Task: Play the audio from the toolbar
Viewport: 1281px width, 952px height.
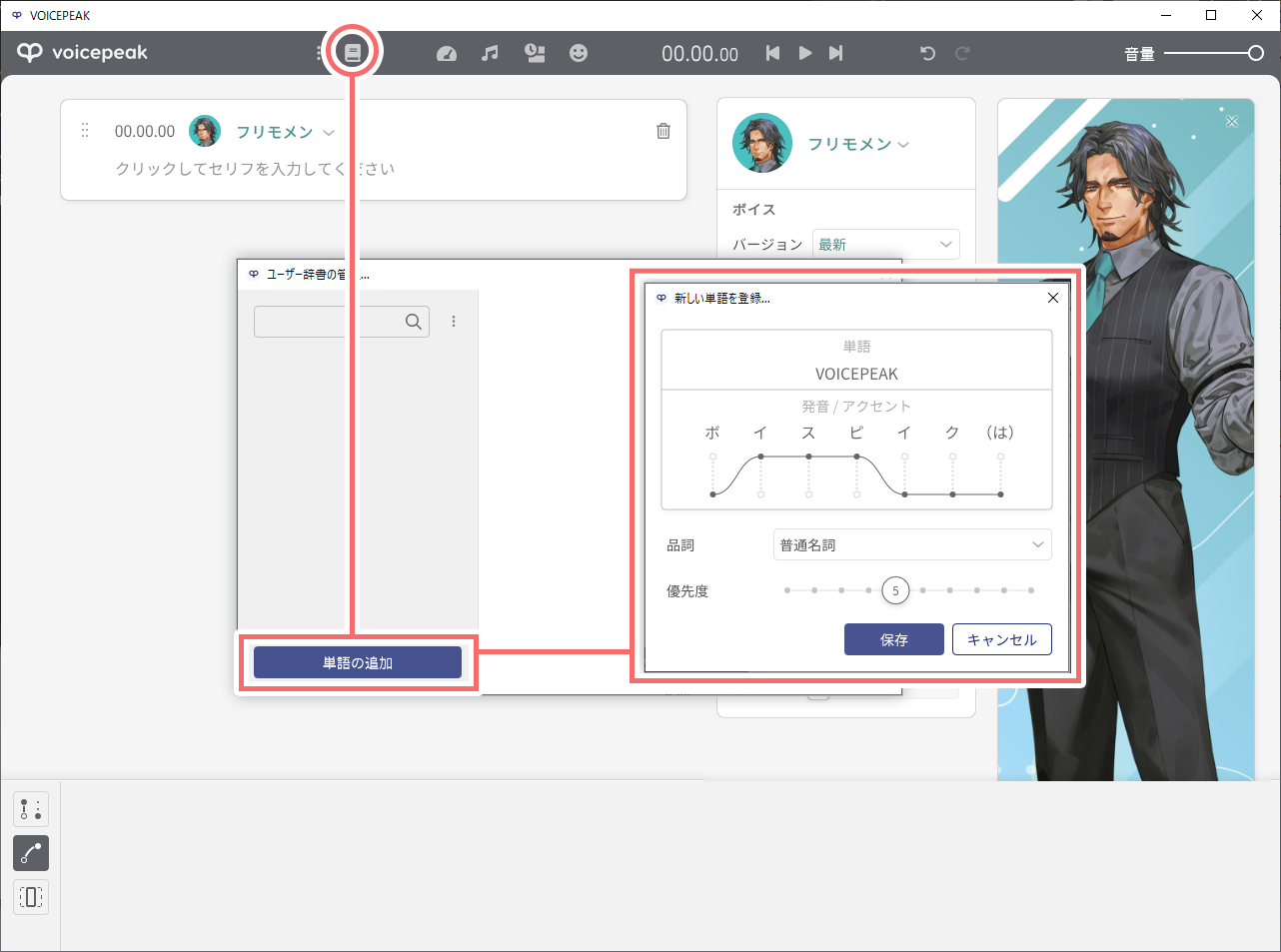Action: pos(804,53)
